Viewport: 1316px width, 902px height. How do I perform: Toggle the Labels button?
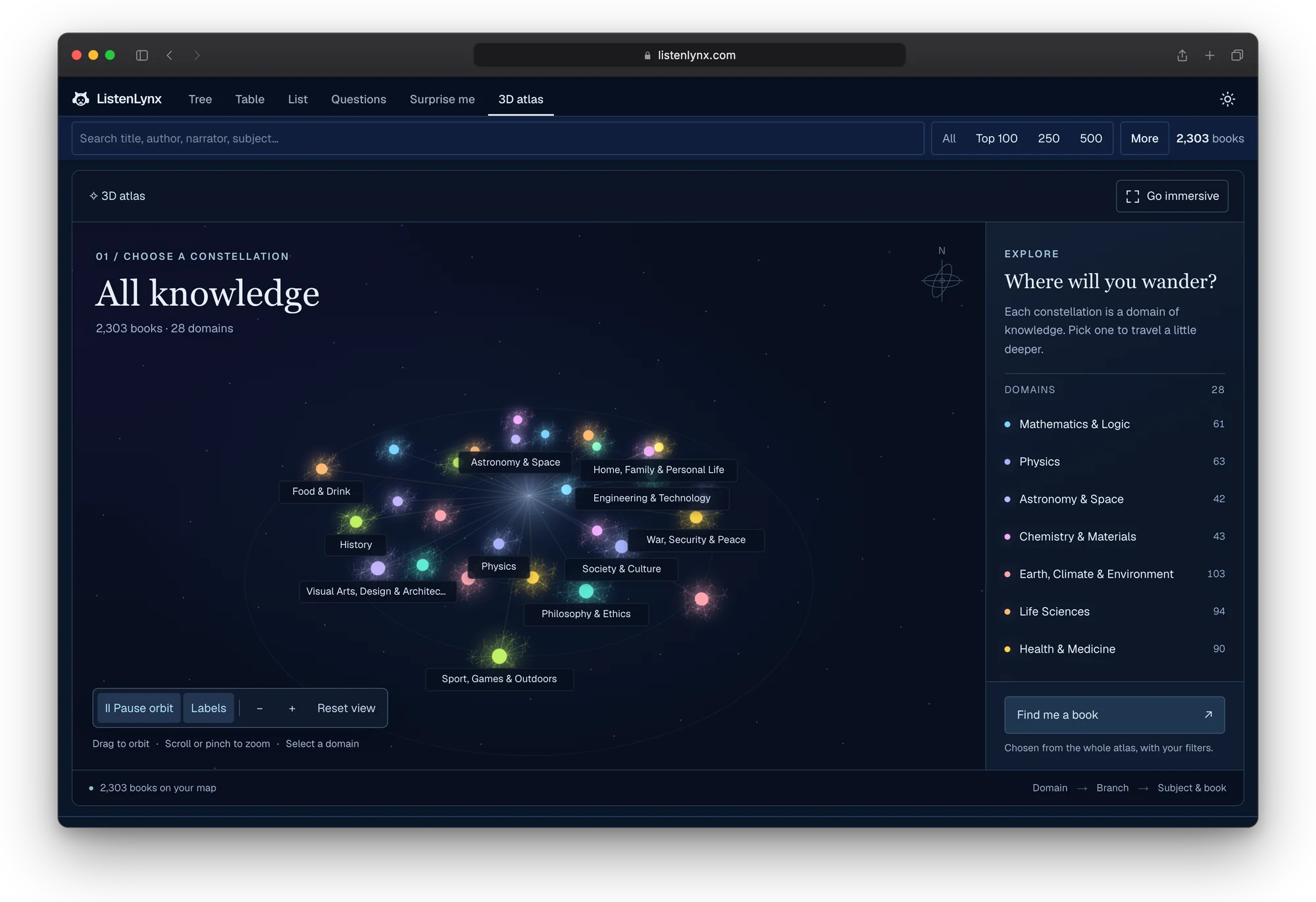209,708
